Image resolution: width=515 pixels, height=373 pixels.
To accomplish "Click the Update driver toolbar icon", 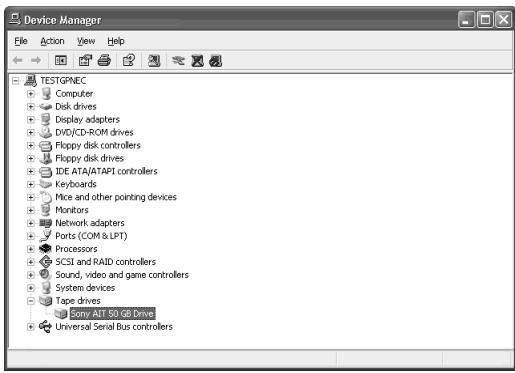I will [x=178, y=60].
